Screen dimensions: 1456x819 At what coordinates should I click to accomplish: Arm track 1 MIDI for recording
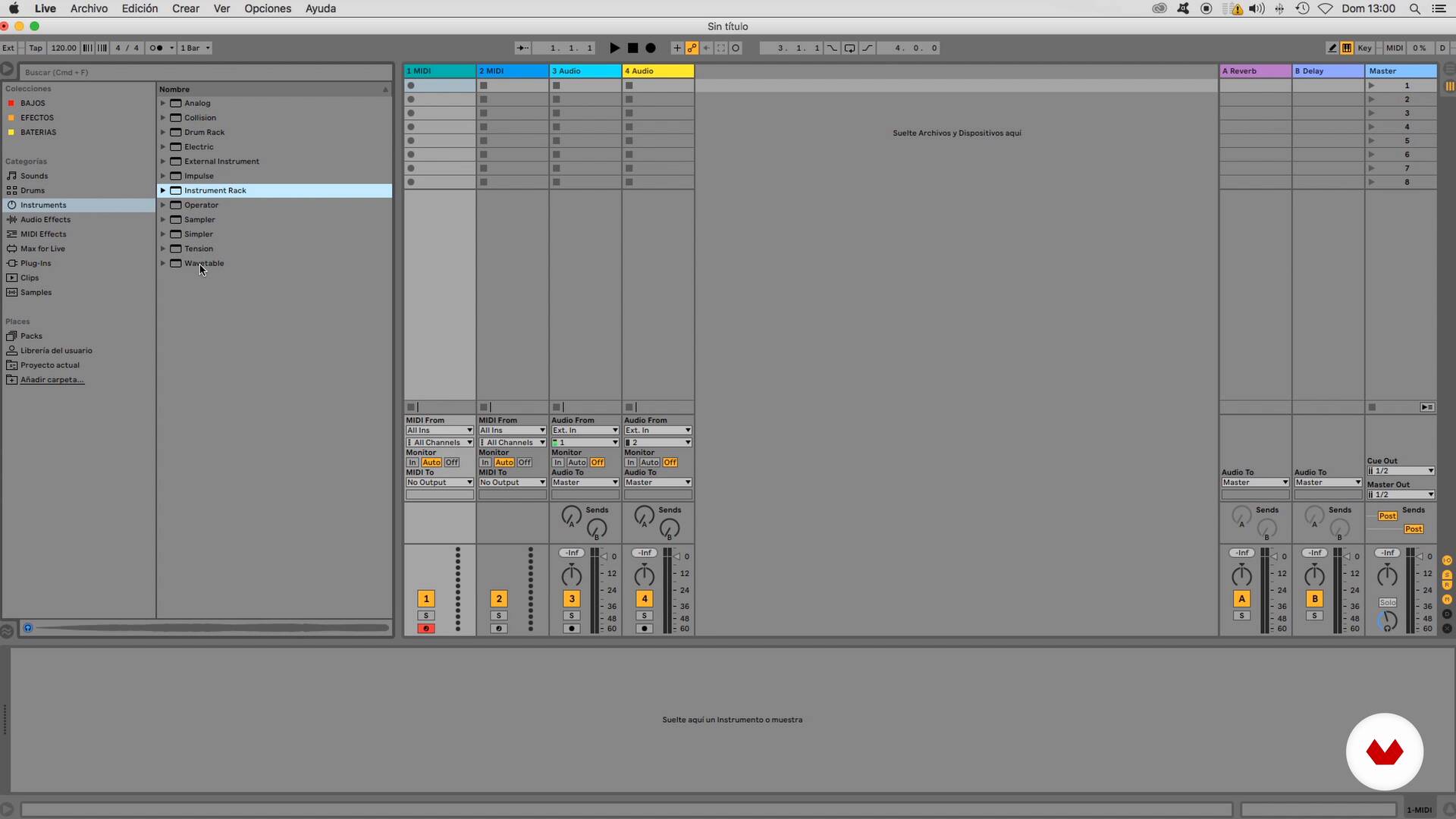426,629
